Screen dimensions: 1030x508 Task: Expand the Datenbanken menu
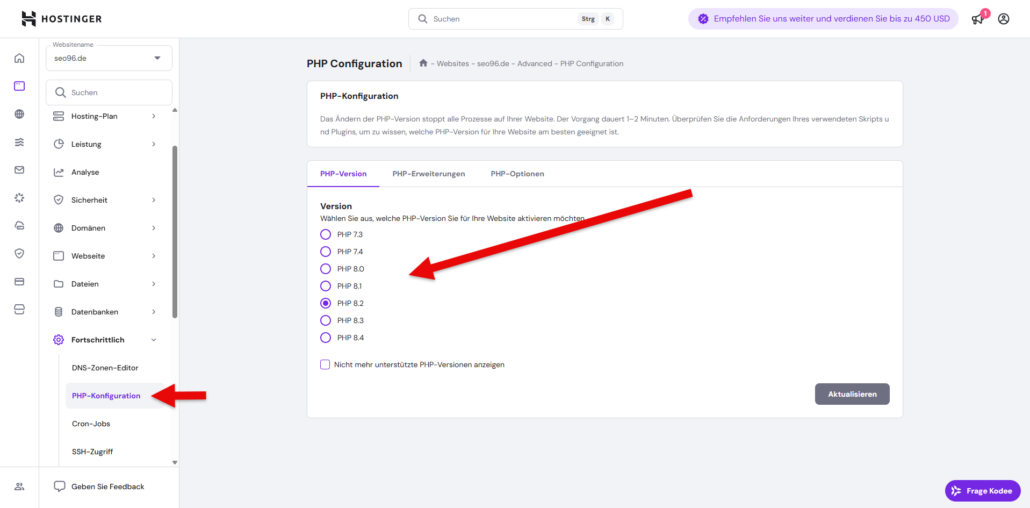105,312
